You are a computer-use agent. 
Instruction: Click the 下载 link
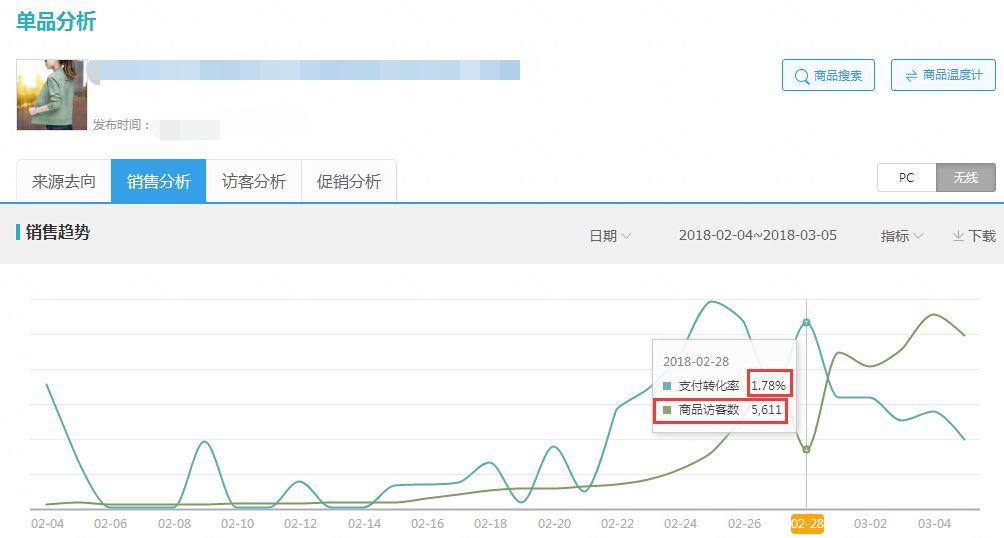pyautogui.click(x=975, y=236)
